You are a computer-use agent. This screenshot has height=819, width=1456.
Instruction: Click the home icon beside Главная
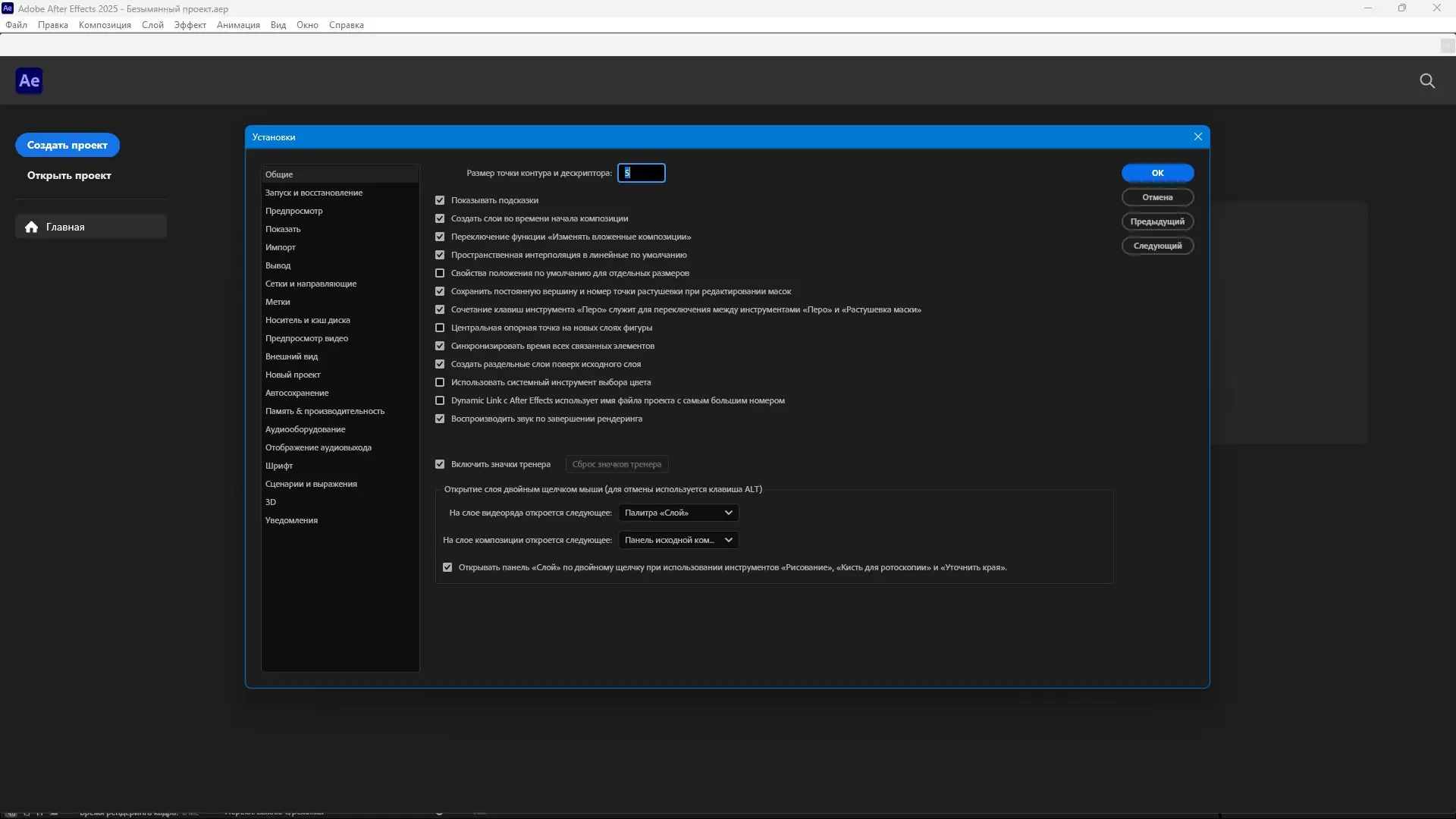(x=31, y=227)
